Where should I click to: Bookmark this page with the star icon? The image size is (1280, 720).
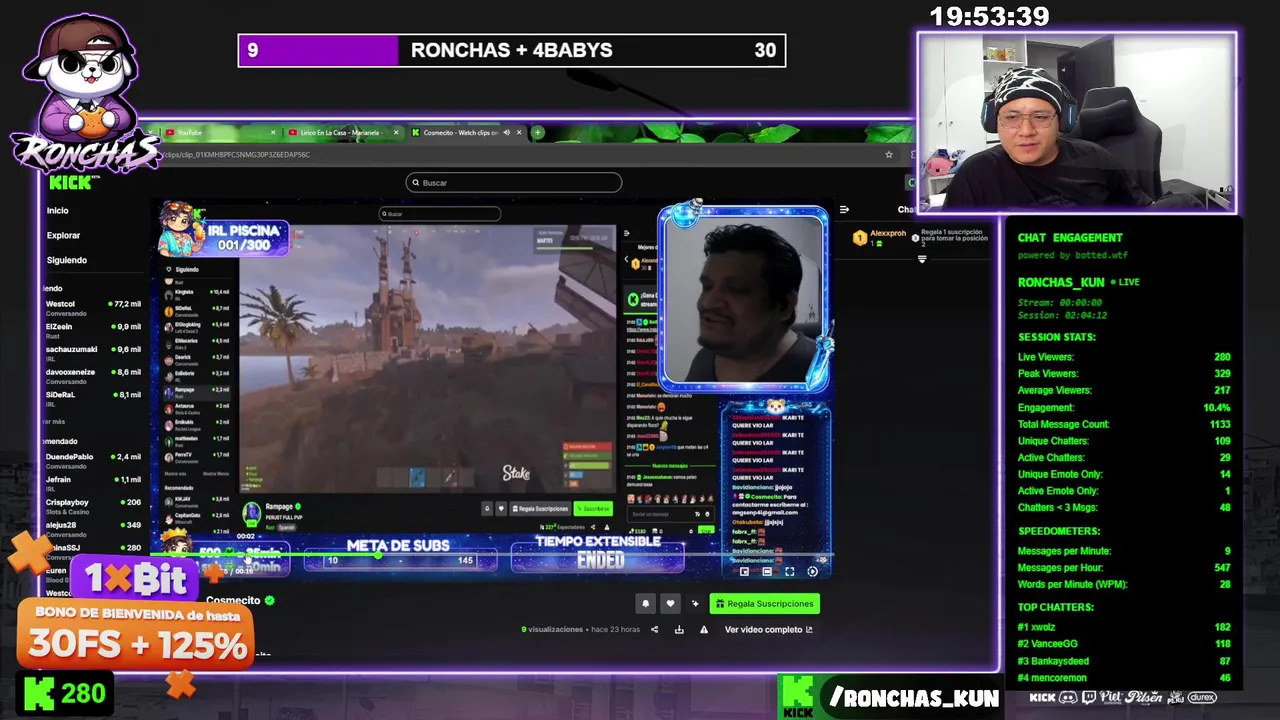[889, 154]
